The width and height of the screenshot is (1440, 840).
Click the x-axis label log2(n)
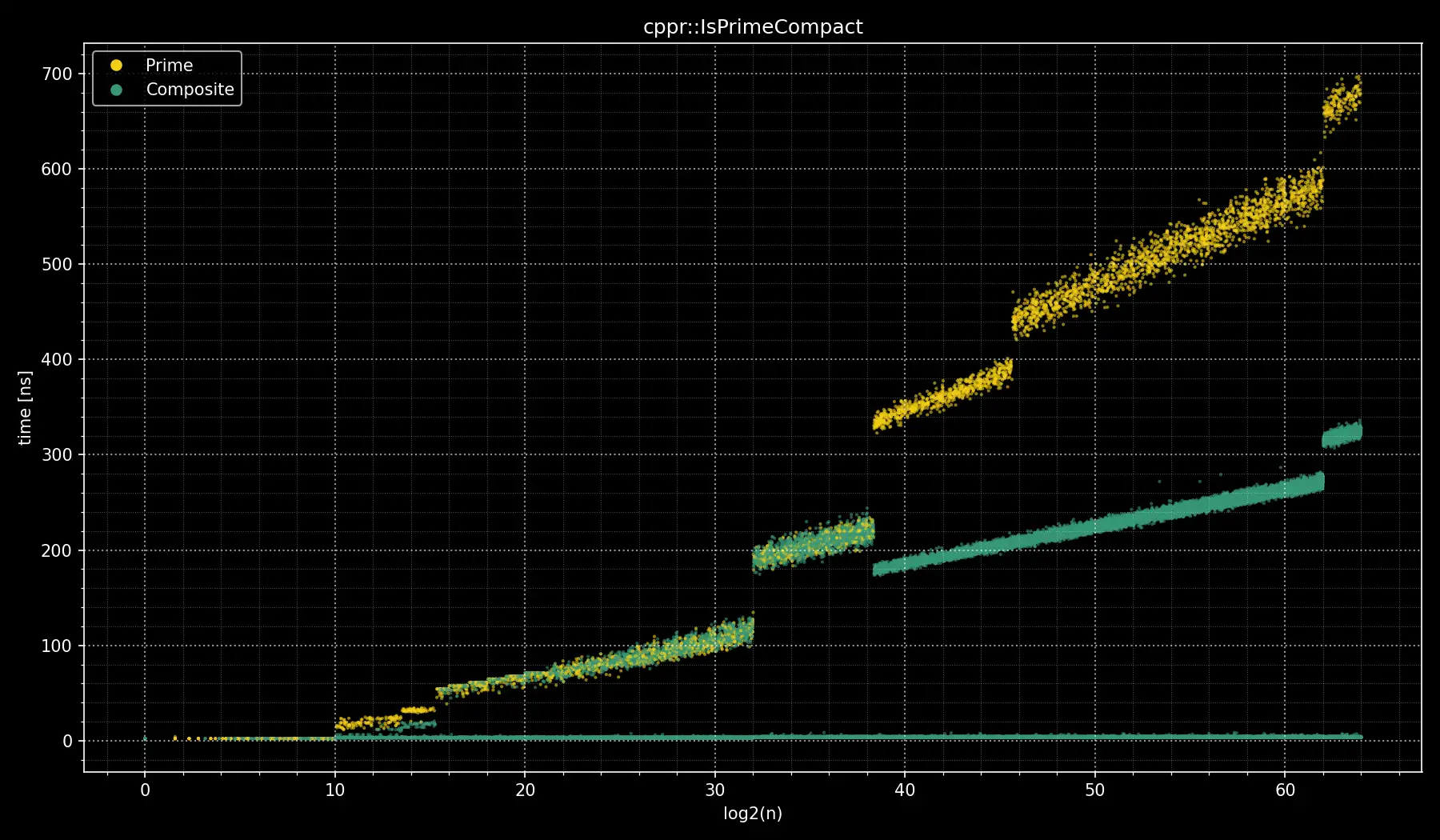tap(753, 814)
